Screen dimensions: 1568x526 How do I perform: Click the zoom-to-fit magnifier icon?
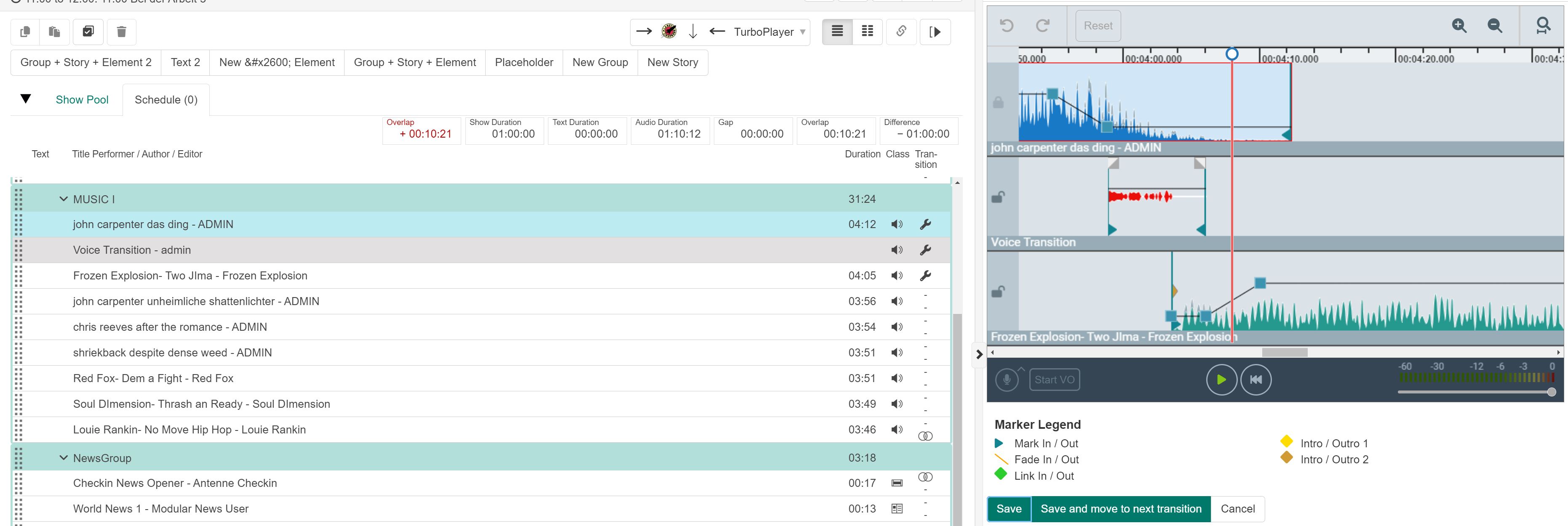1543,26
